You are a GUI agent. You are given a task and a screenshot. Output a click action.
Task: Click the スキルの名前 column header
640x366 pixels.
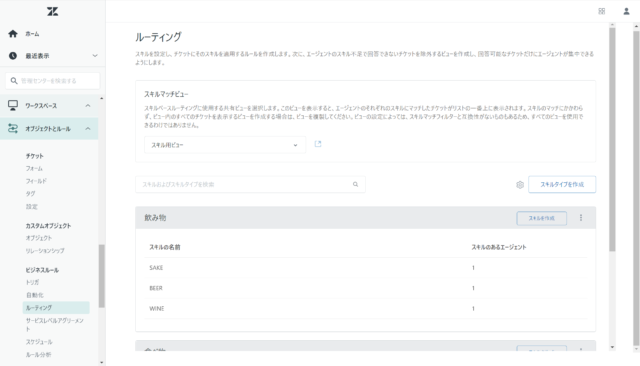pyautogui.click(x=165, y=247)
